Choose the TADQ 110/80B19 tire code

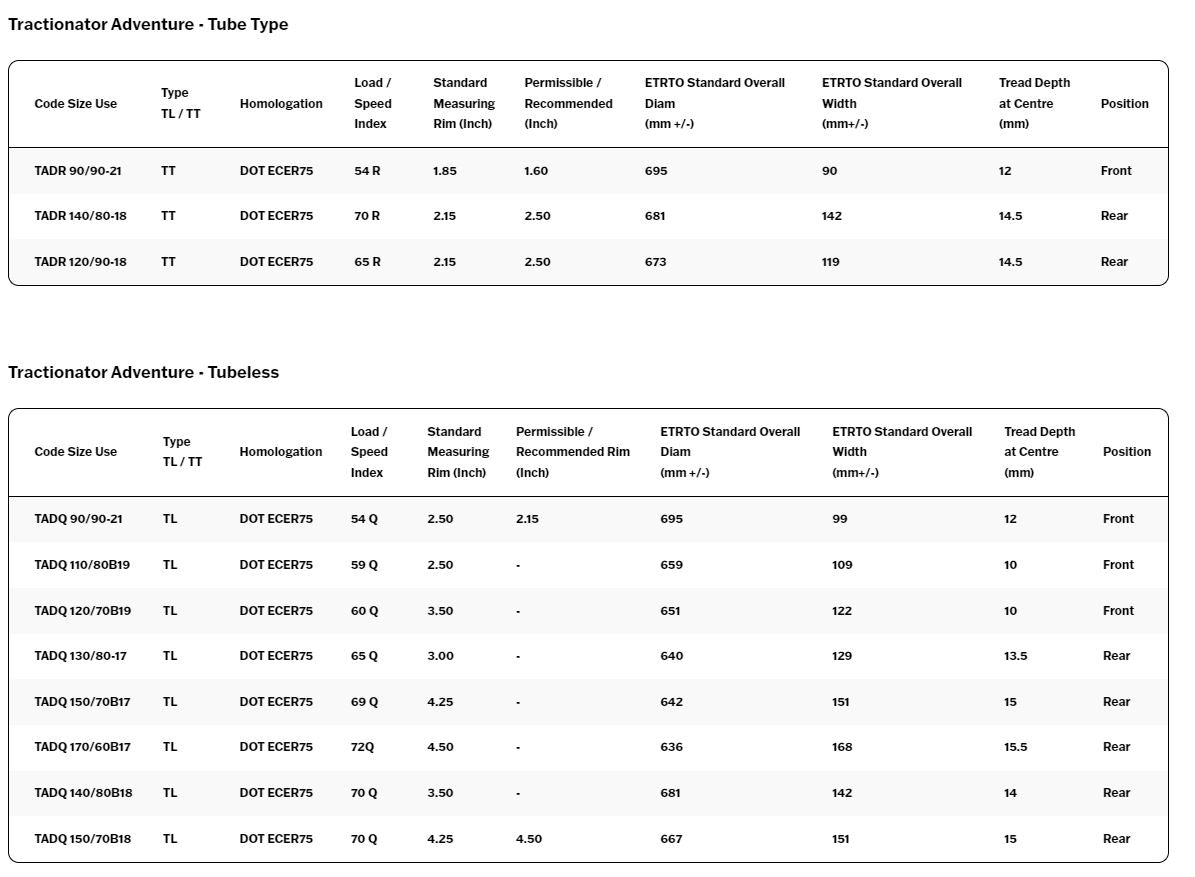[82, 565]
